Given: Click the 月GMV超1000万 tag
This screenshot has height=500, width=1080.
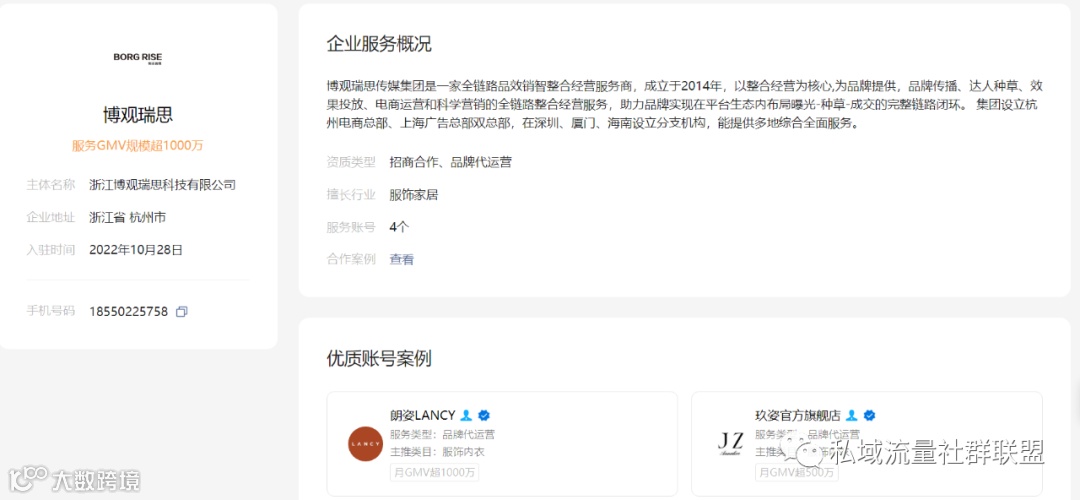Looking at the screenshot, I should 434,472.
